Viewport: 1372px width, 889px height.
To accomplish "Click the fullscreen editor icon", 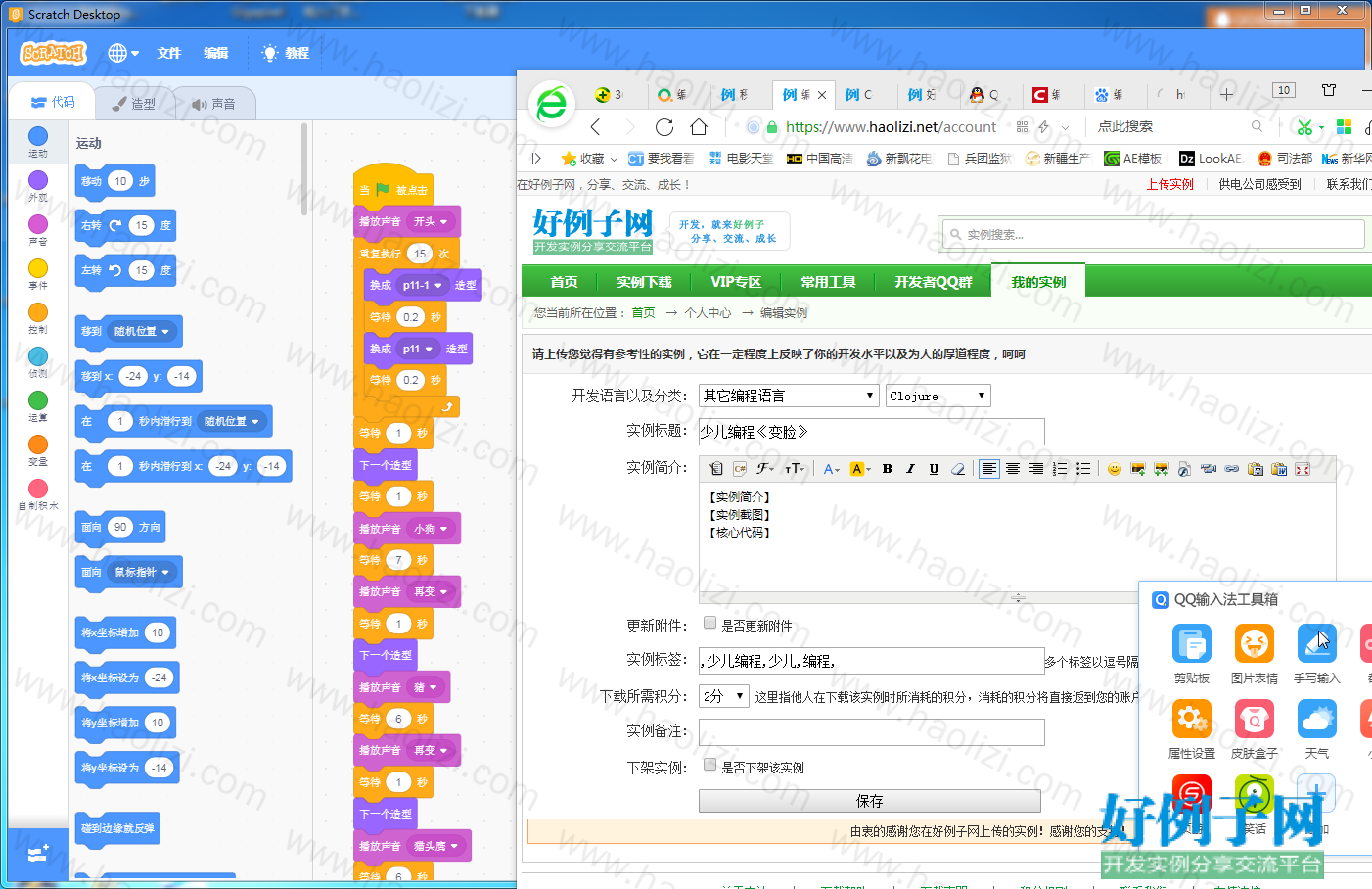I will click(1303, 469).
